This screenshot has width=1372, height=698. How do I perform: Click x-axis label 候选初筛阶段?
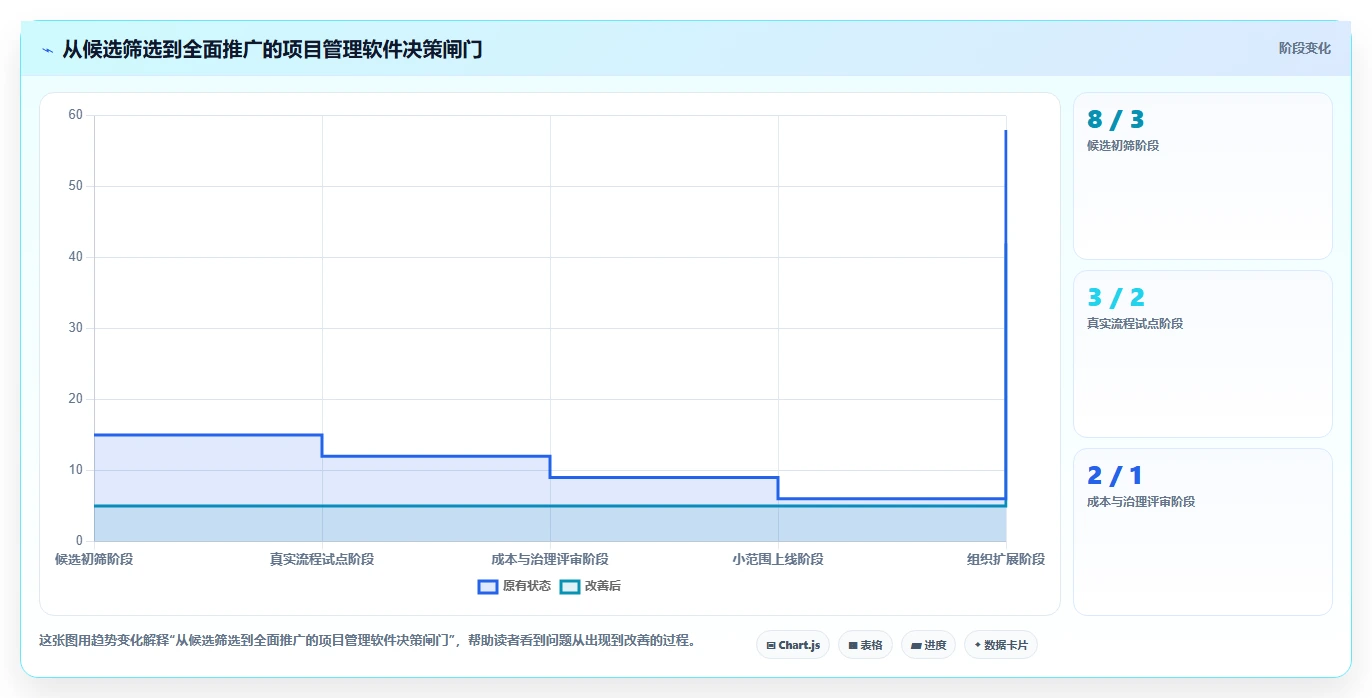tap(94, 559)
